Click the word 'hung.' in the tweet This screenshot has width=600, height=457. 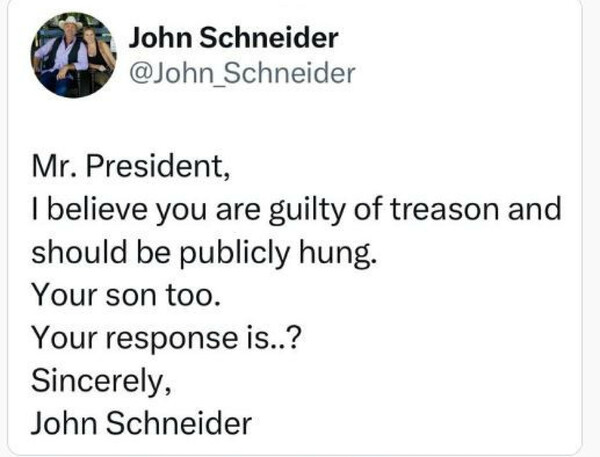coord(338,253)
